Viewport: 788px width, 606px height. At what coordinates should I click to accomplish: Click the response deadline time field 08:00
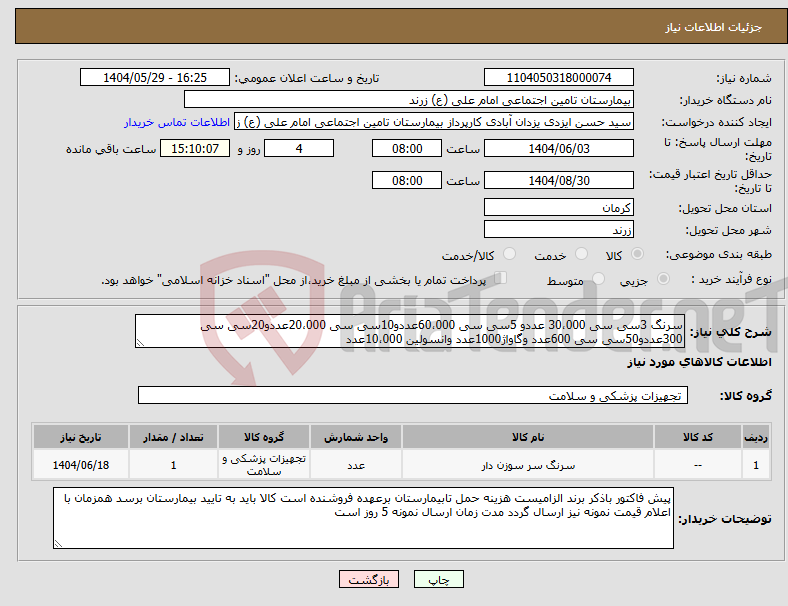407,148
